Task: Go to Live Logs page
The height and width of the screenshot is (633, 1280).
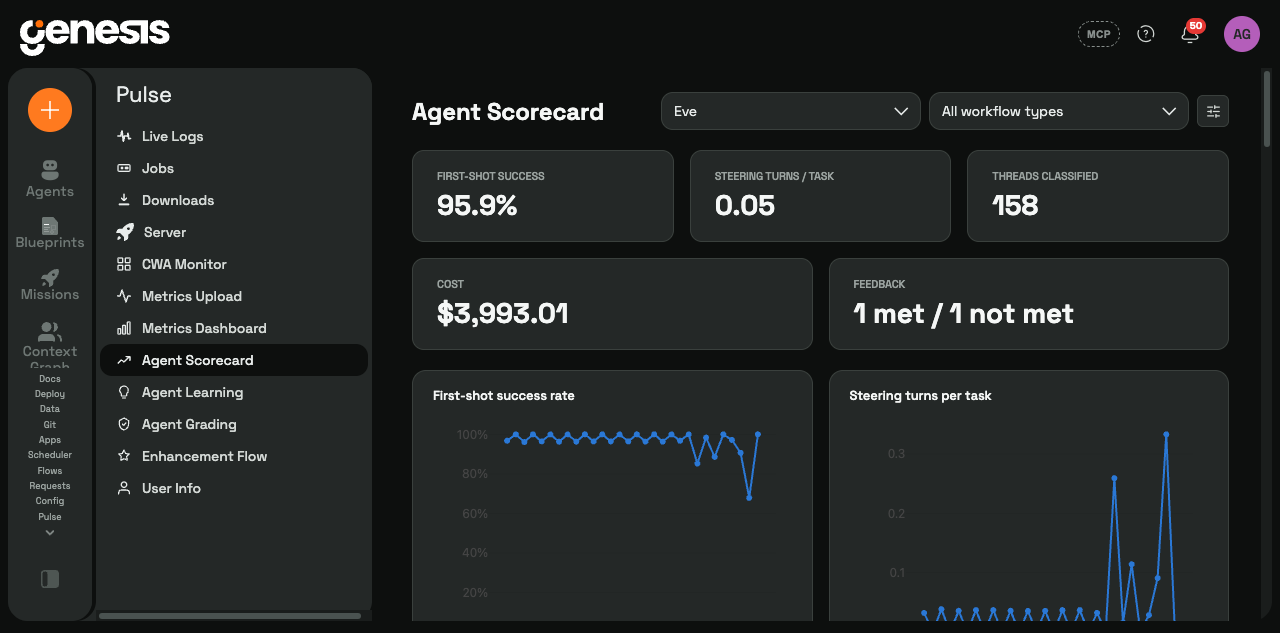Action: coord(234,136)
